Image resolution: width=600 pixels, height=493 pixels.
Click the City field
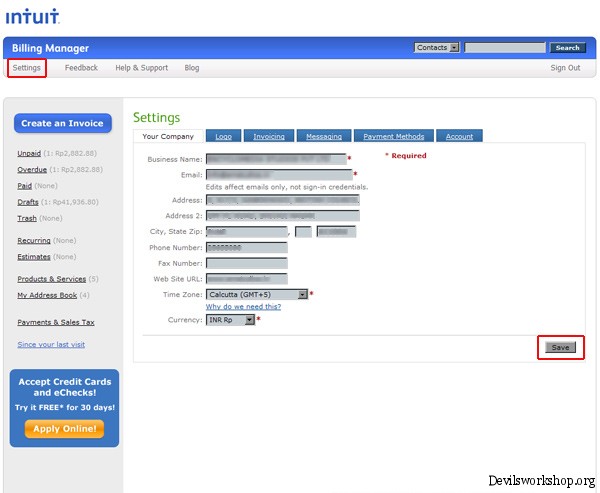point(247,232)
